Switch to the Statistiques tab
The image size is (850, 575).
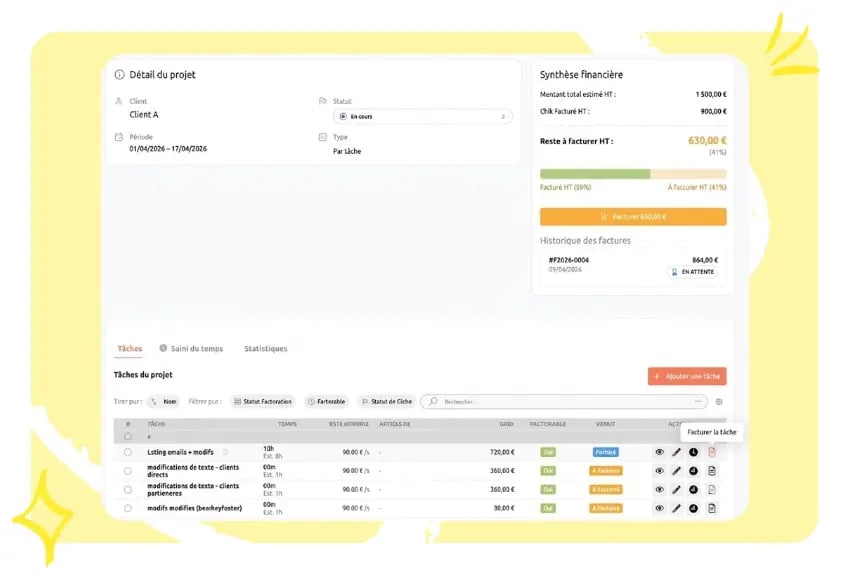(x=265, y=349)
